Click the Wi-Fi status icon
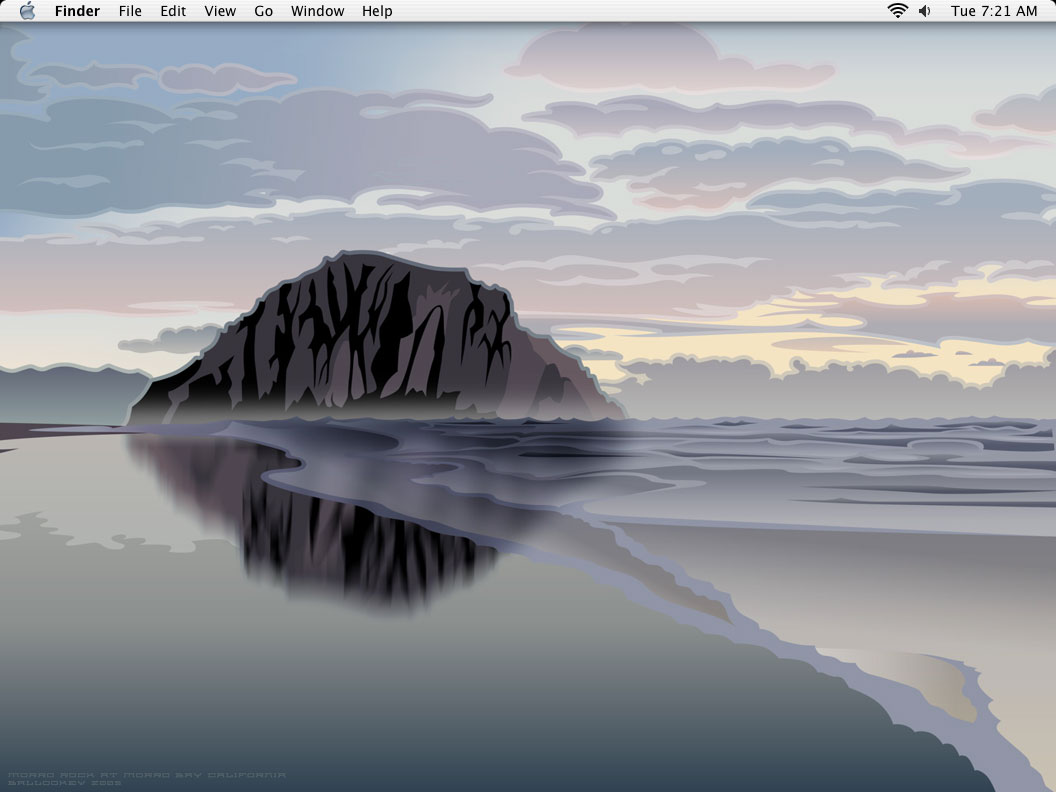 [897, 11]
